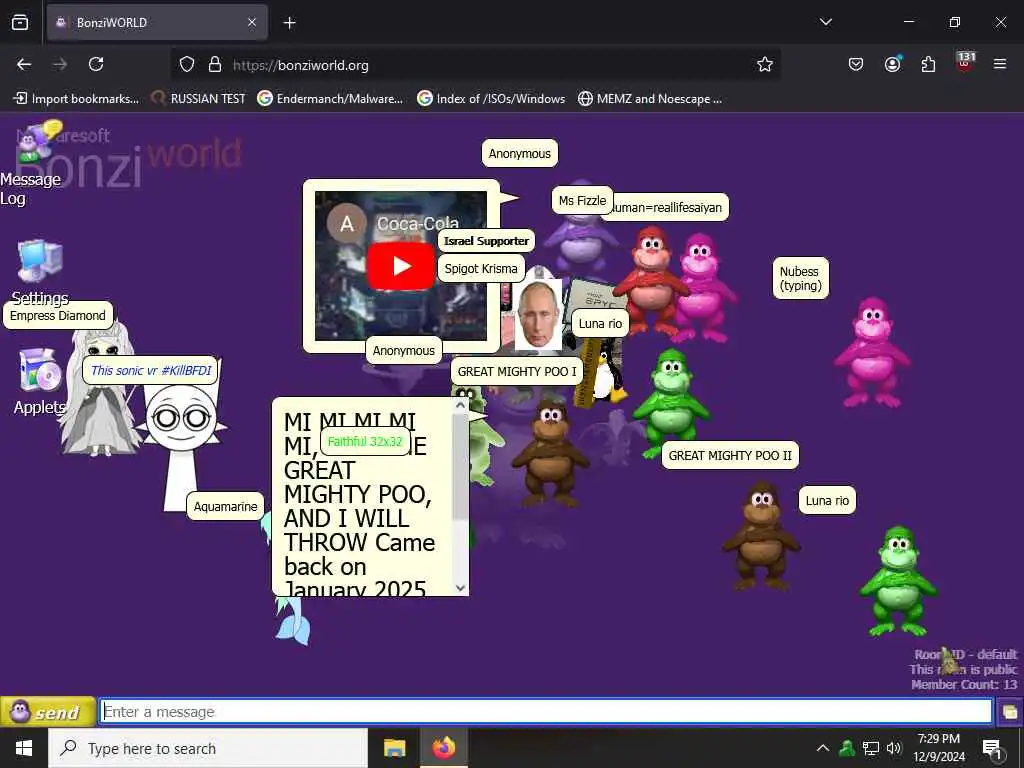Expand the list all tabs dropdown
1024x768 pixels.
point(826,22)
